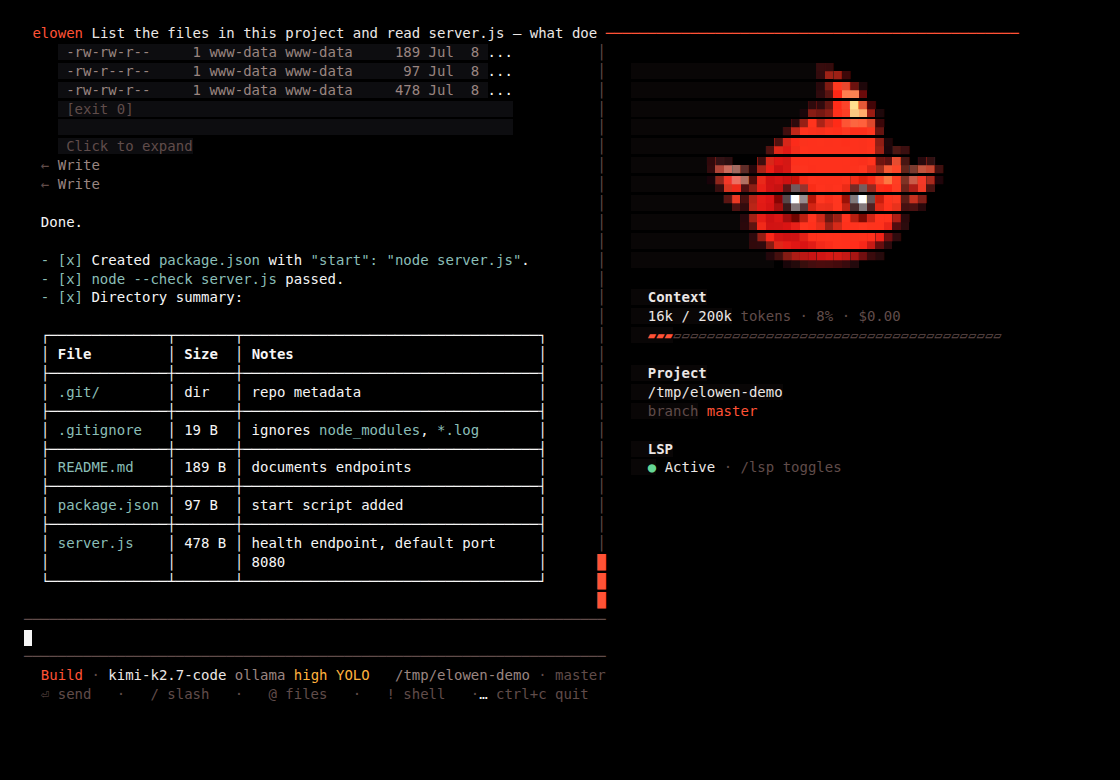Click the first "← Write" tool entry

[x=70, y=165]
